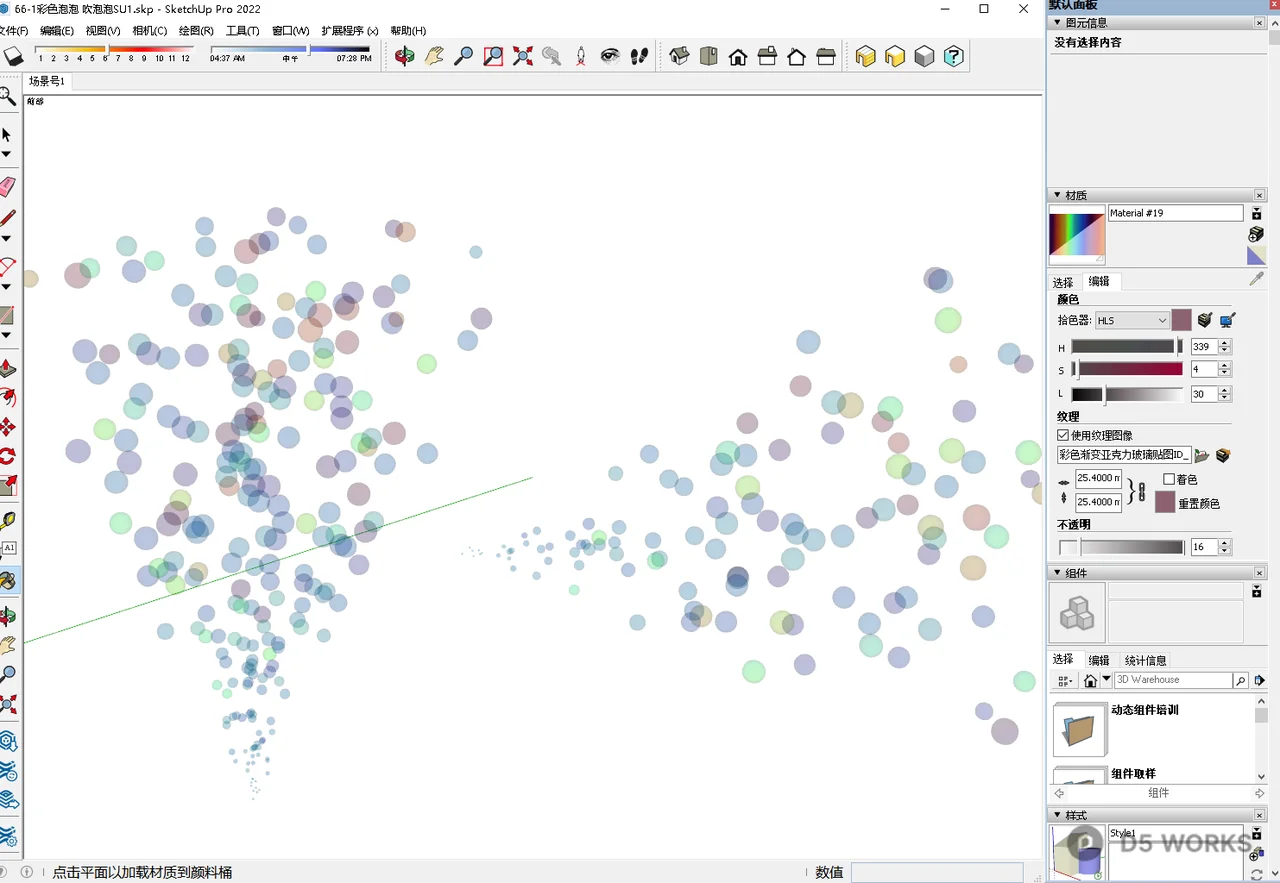The height and width of the screenshot is (883, 1280).
Task: Activate the Look Around eye tool
Action: pos(610,56)
